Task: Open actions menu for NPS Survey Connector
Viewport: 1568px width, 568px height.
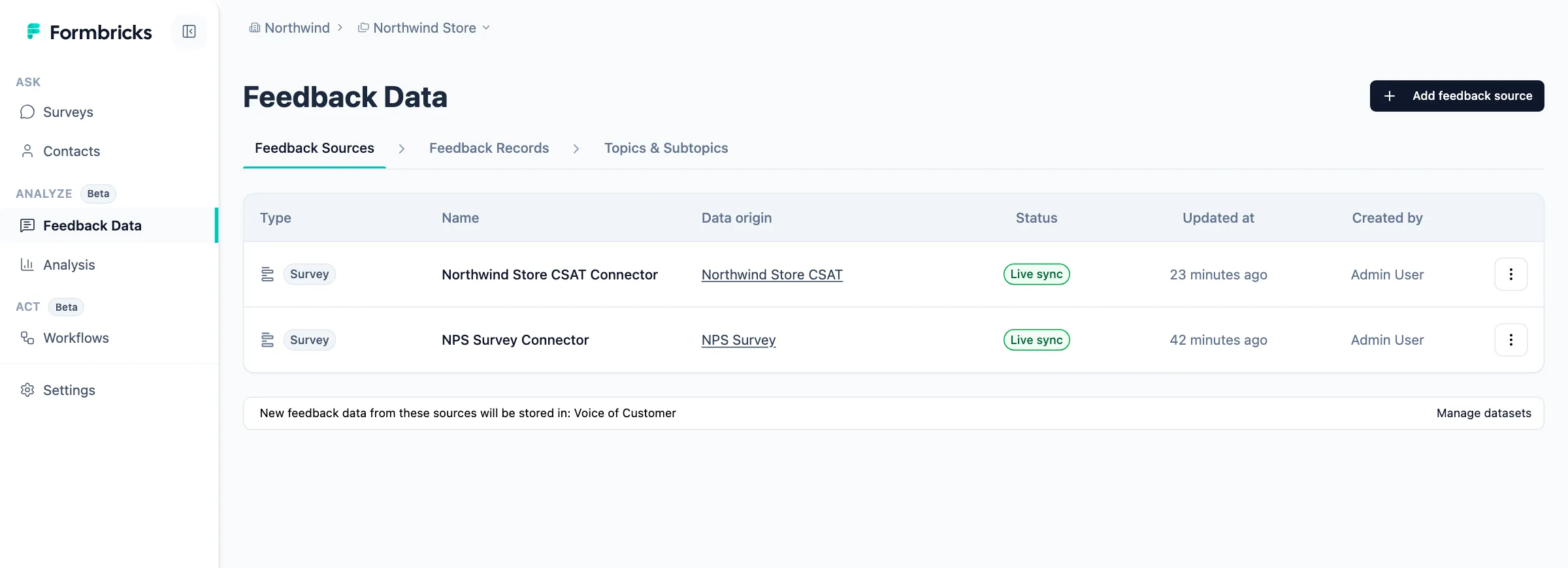Action: click(1511, 339)
